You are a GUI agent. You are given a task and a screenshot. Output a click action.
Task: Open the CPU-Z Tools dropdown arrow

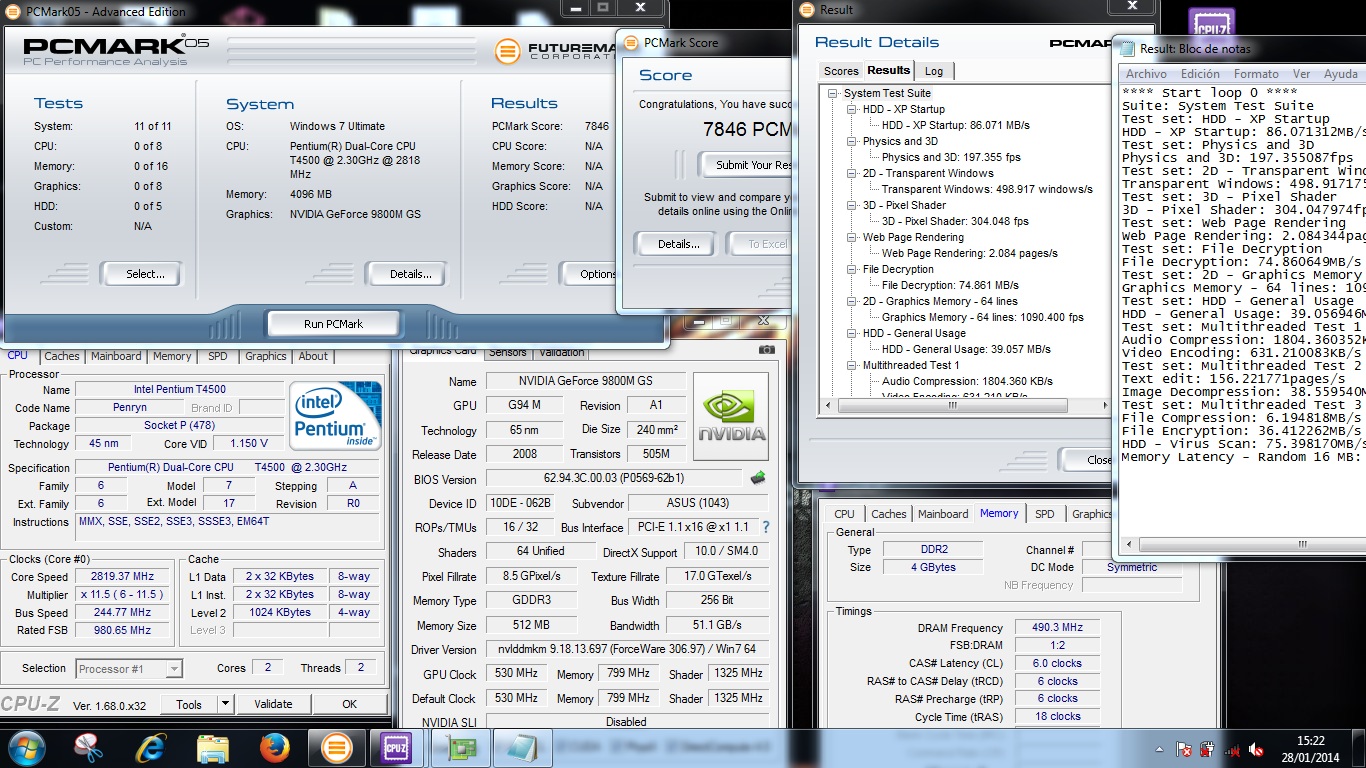coord(225,704)
